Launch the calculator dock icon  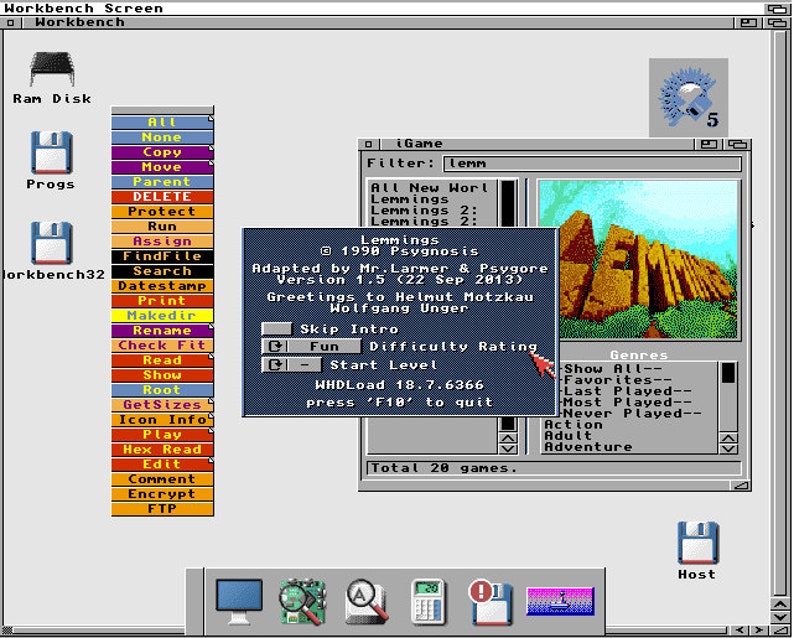click(x=428, y=602)
